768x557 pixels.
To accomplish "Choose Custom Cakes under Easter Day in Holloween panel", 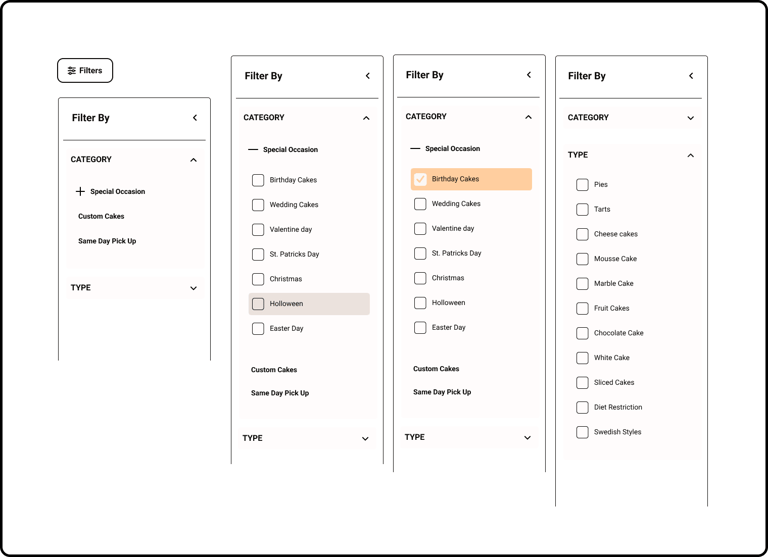I will pyautogui.click(x=274, y=370).
